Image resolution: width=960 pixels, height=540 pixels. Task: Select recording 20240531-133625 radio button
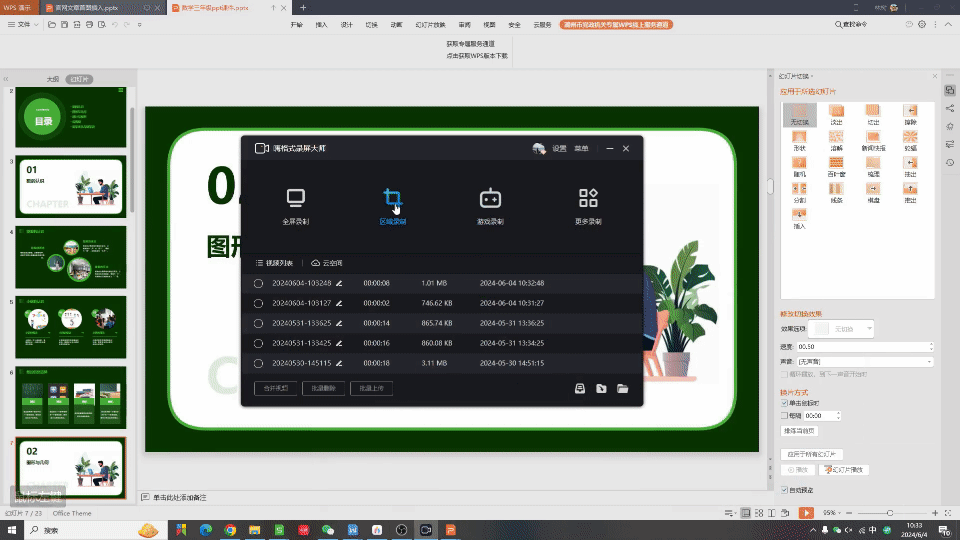point(258,323)
